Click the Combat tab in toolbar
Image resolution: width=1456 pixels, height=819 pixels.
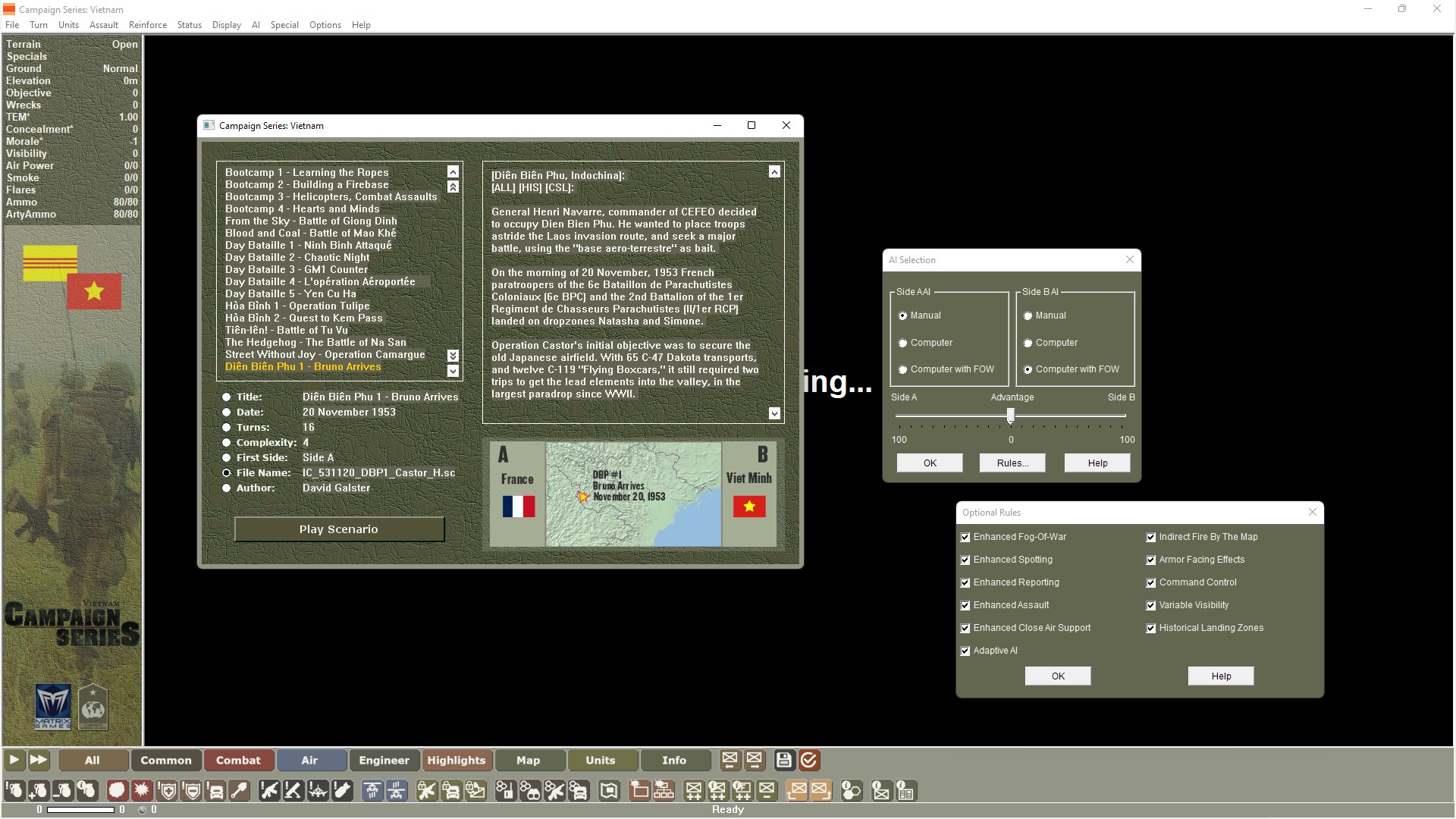238,760
